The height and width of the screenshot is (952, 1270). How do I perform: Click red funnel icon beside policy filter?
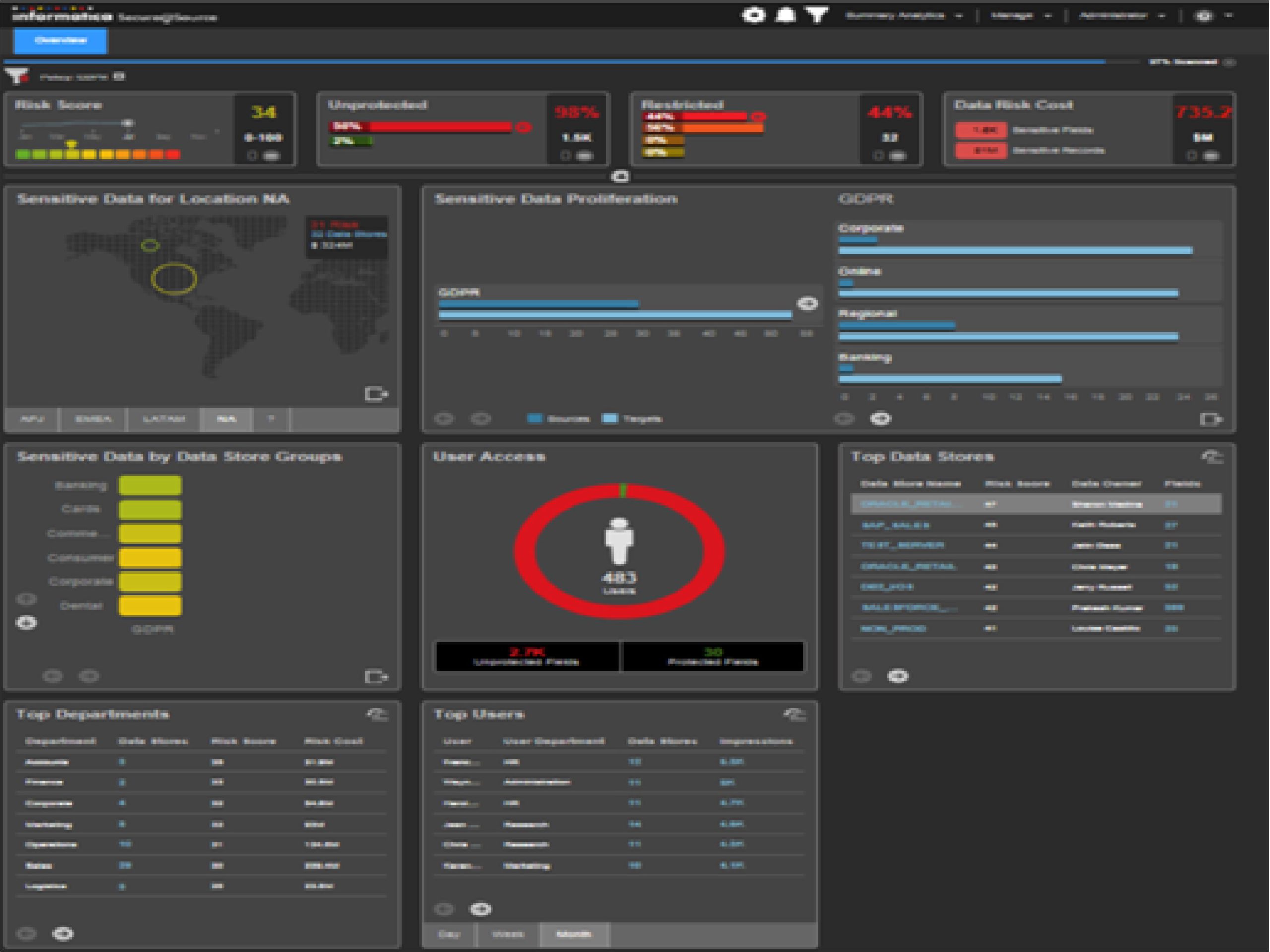coord(17,76)
